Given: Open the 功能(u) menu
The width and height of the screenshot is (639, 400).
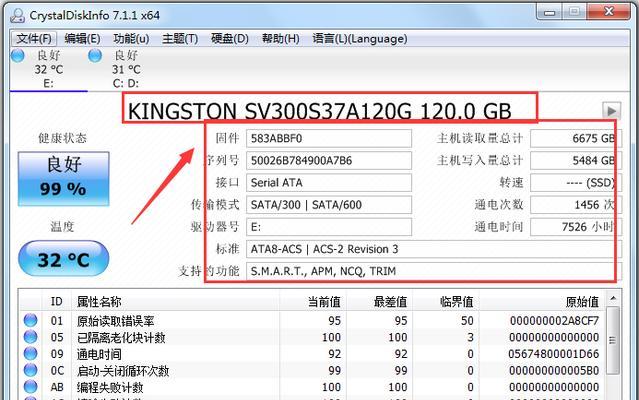Looking at the screenshot, I should [x=131, y=39].
